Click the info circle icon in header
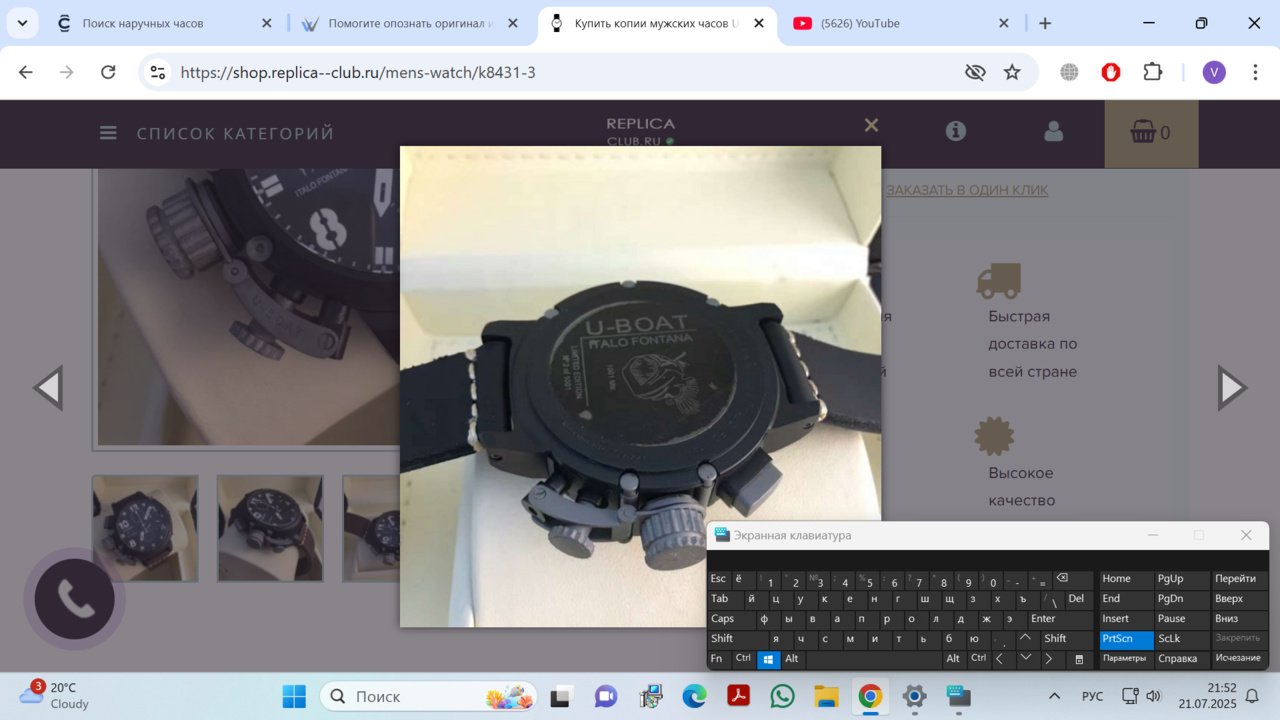This screenshot has height=720, width=1280. 956,131
